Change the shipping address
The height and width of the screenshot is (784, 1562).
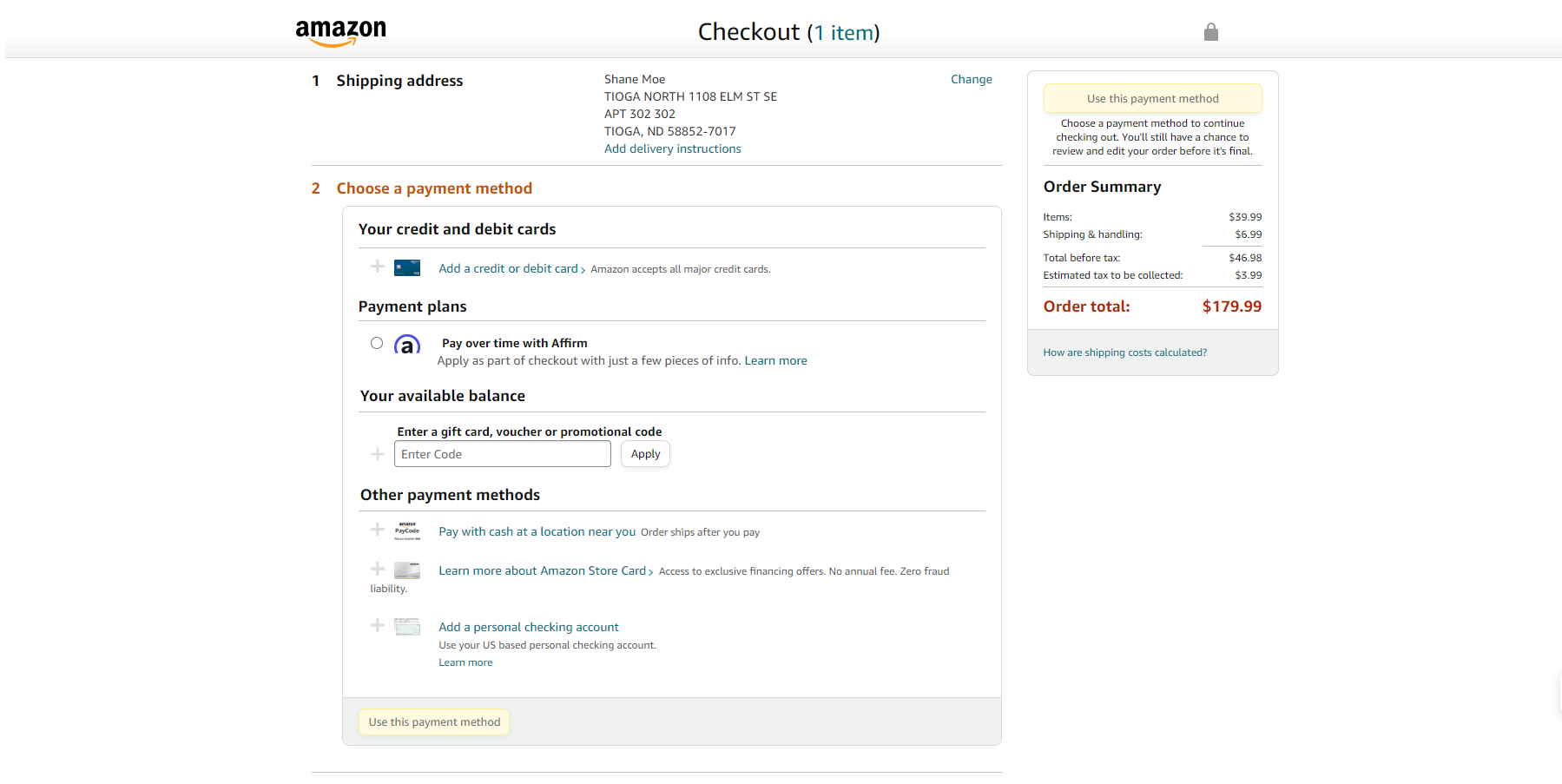pos(972,79)
